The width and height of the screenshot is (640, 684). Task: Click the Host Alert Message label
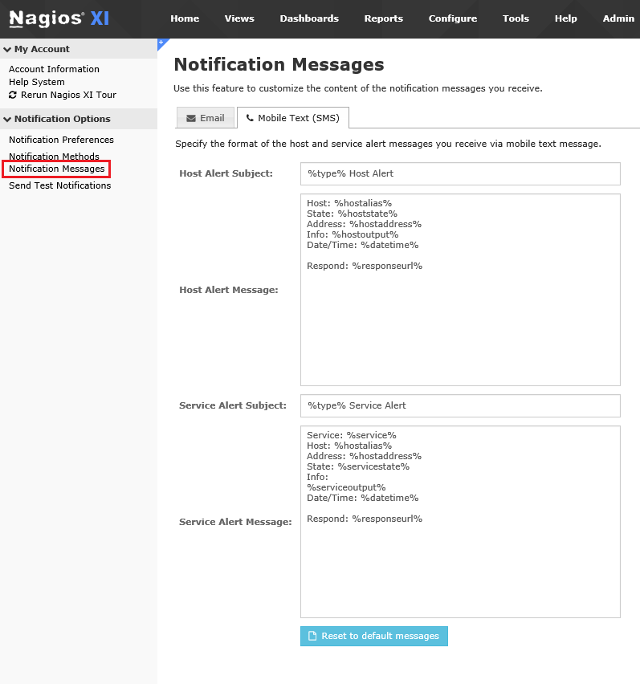pos(229,290)
